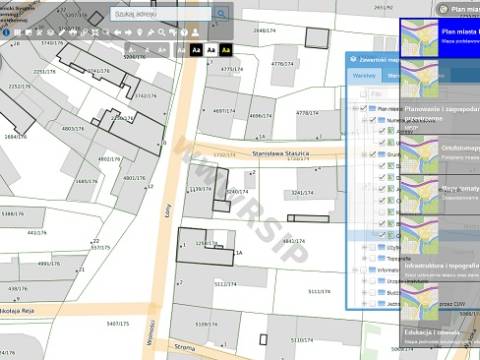Click the Stanisława Staszica street label

281,153
